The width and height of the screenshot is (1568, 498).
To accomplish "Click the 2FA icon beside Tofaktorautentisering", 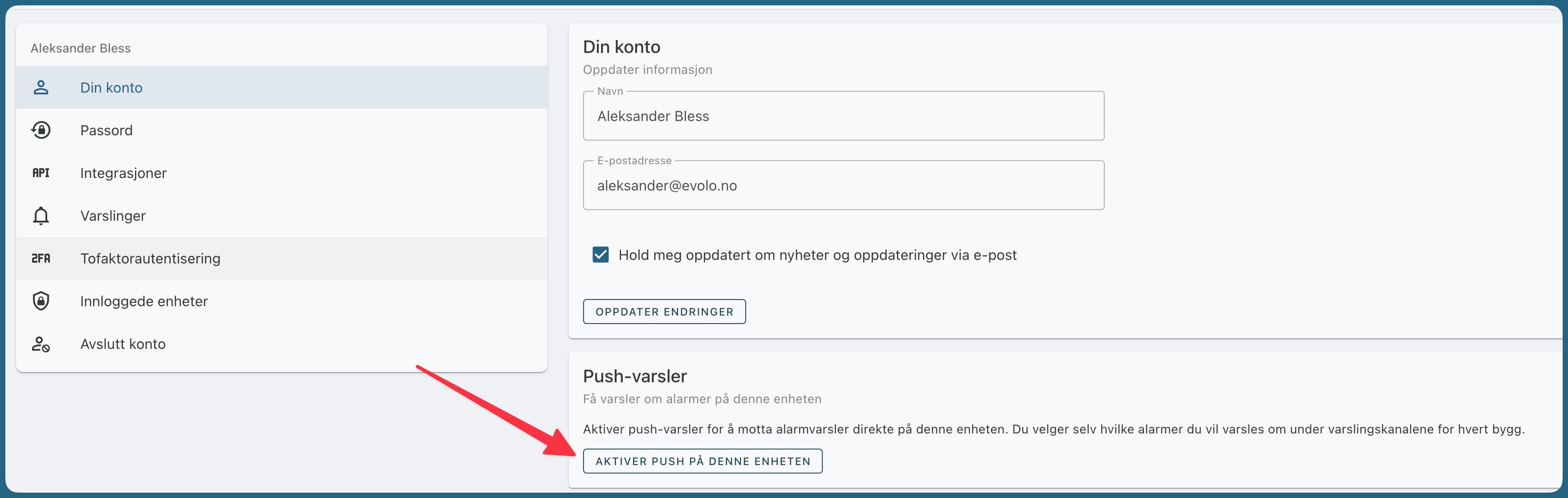I will click(41, 259).
